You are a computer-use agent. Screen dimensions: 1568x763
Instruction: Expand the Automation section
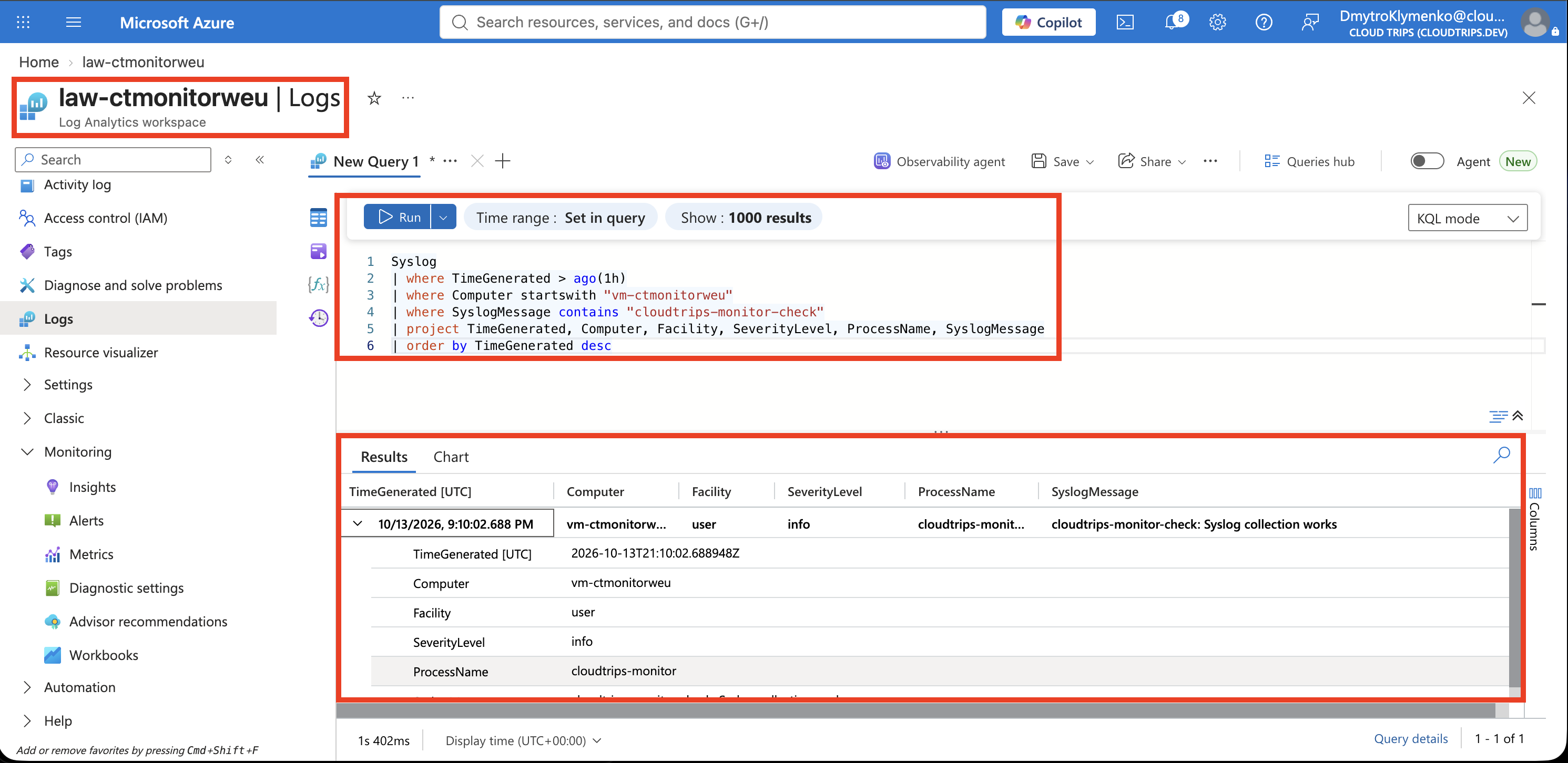[x=27, y=687]
